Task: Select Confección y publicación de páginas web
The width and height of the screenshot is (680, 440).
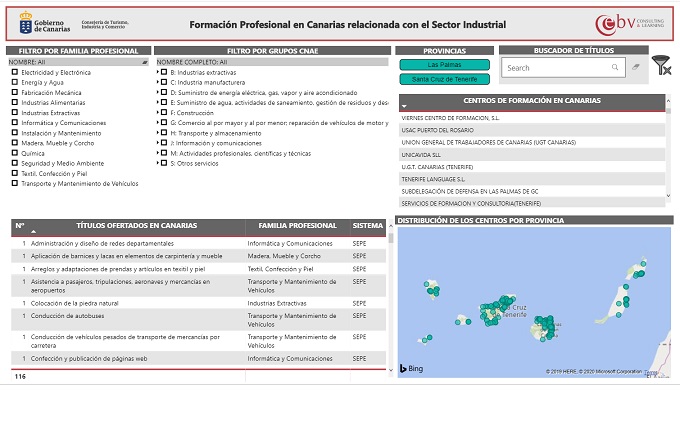Action: pyautogui.click(x=199, y=359)
